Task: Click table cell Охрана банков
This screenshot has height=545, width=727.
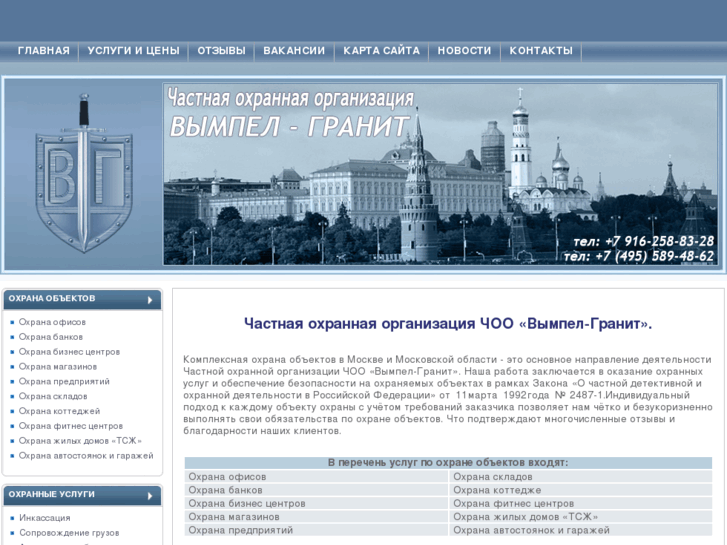Action: [316, 490]
